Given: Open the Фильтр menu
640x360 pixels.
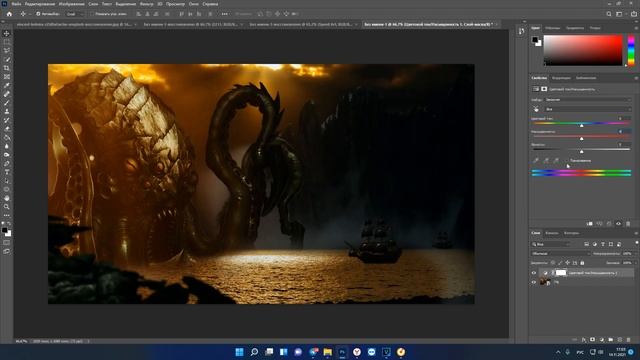Looking at the screenshot, I should [147, 4].
